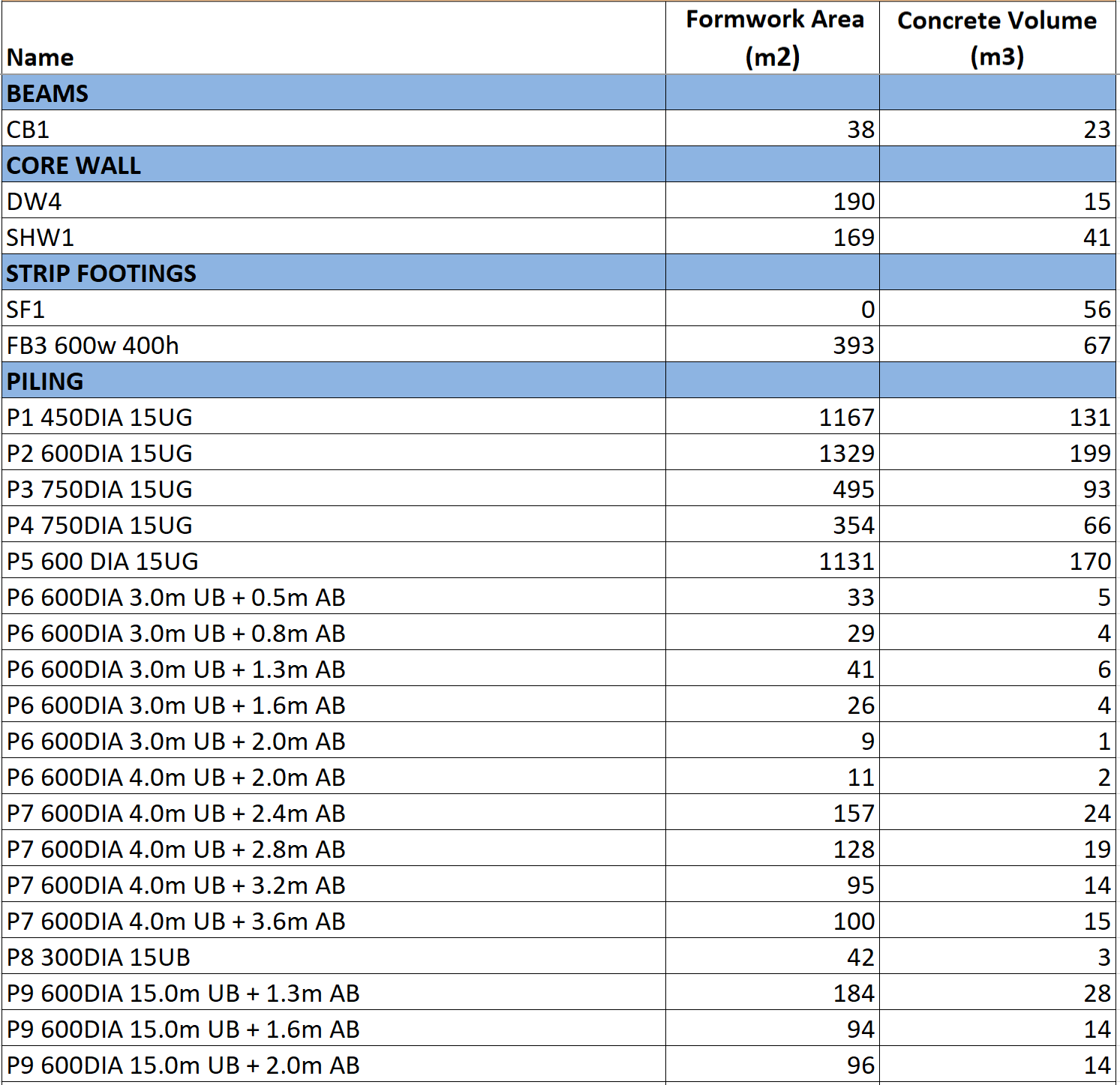The height and width of the screenshot is (1085, 1120).
Task: Click the BEAMS section header row
Action: pyautogui.click(x=48, y=93)
